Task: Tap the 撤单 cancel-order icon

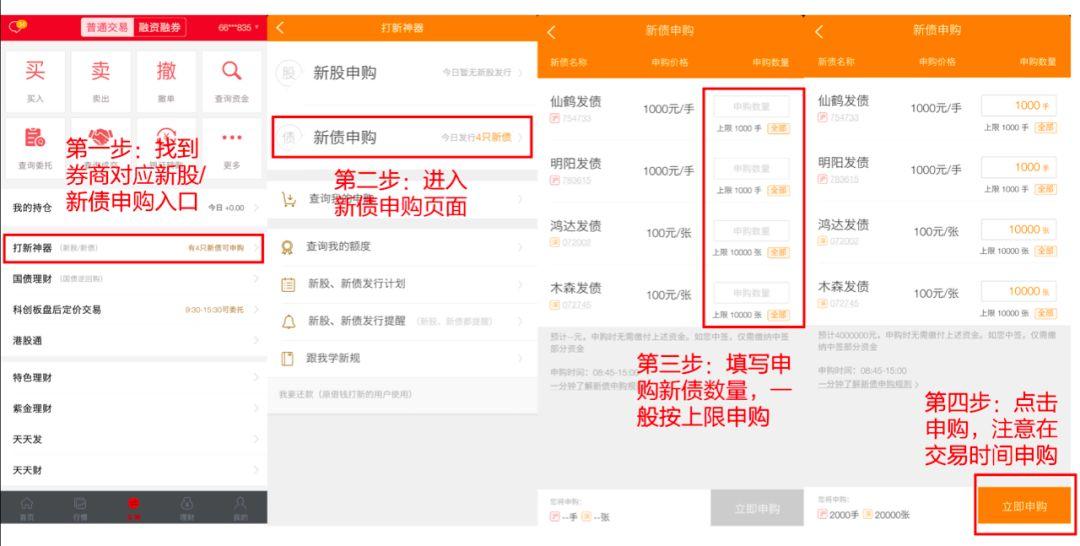Action: 166,71
